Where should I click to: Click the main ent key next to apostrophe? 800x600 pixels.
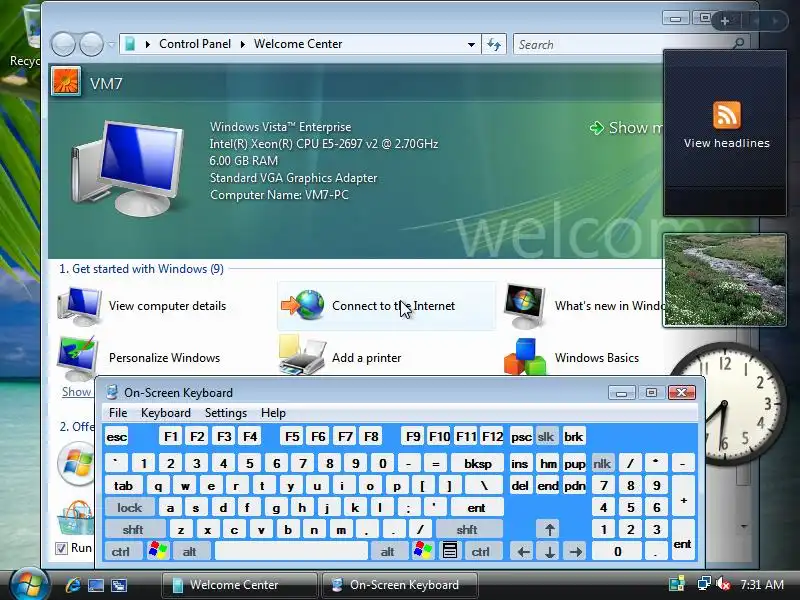476,507
